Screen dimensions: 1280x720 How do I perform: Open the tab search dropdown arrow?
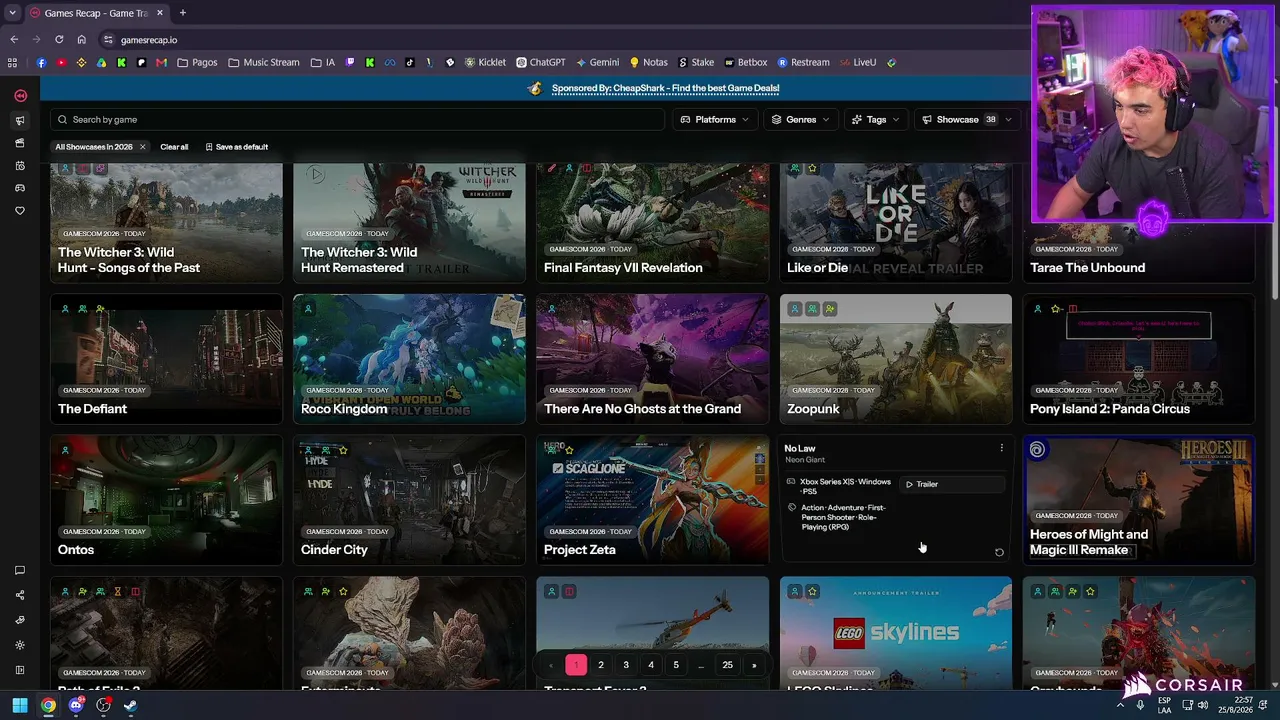pyautogui.click(x=12, y=13)
